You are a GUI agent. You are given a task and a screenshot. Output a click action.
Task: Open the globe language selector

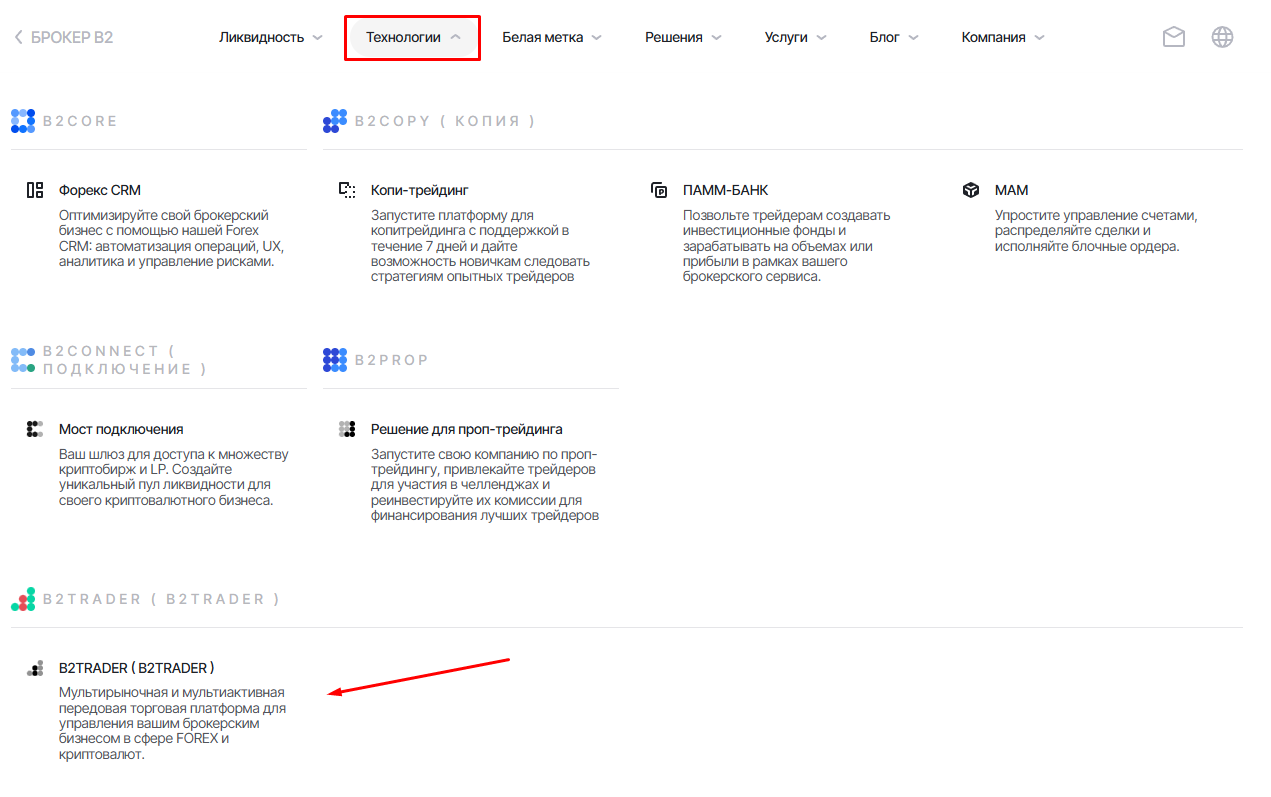1222,37
